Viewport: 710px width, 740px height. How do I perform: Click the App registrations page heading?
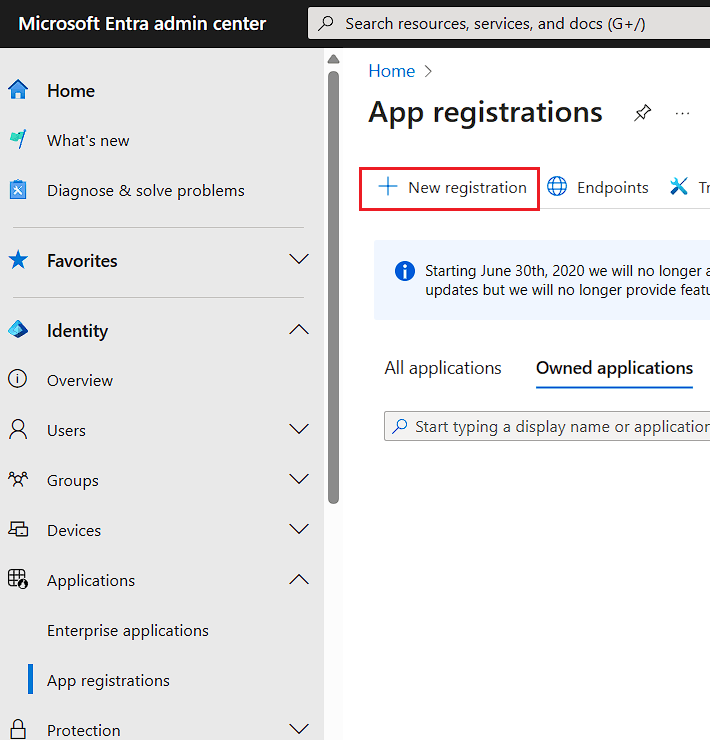tap(485, 113)
